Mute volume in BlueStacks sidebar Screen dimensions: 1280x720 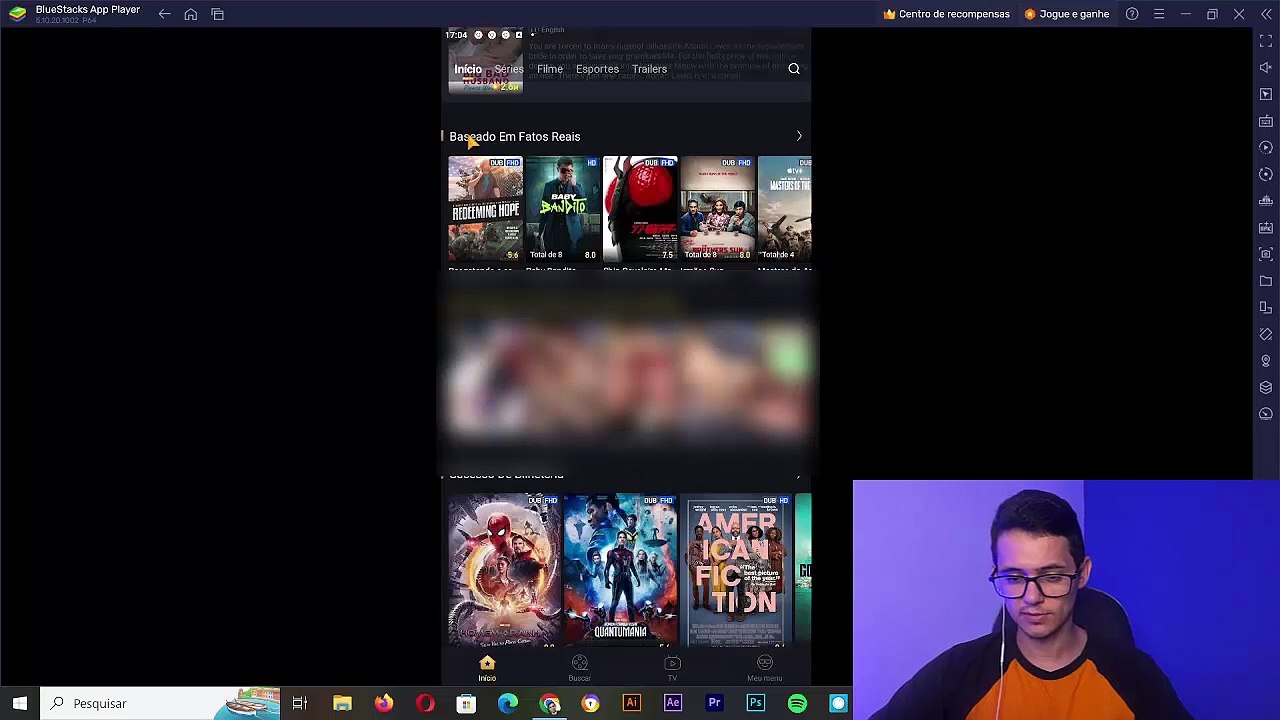pyautogui.click(x=1266, y=68)
